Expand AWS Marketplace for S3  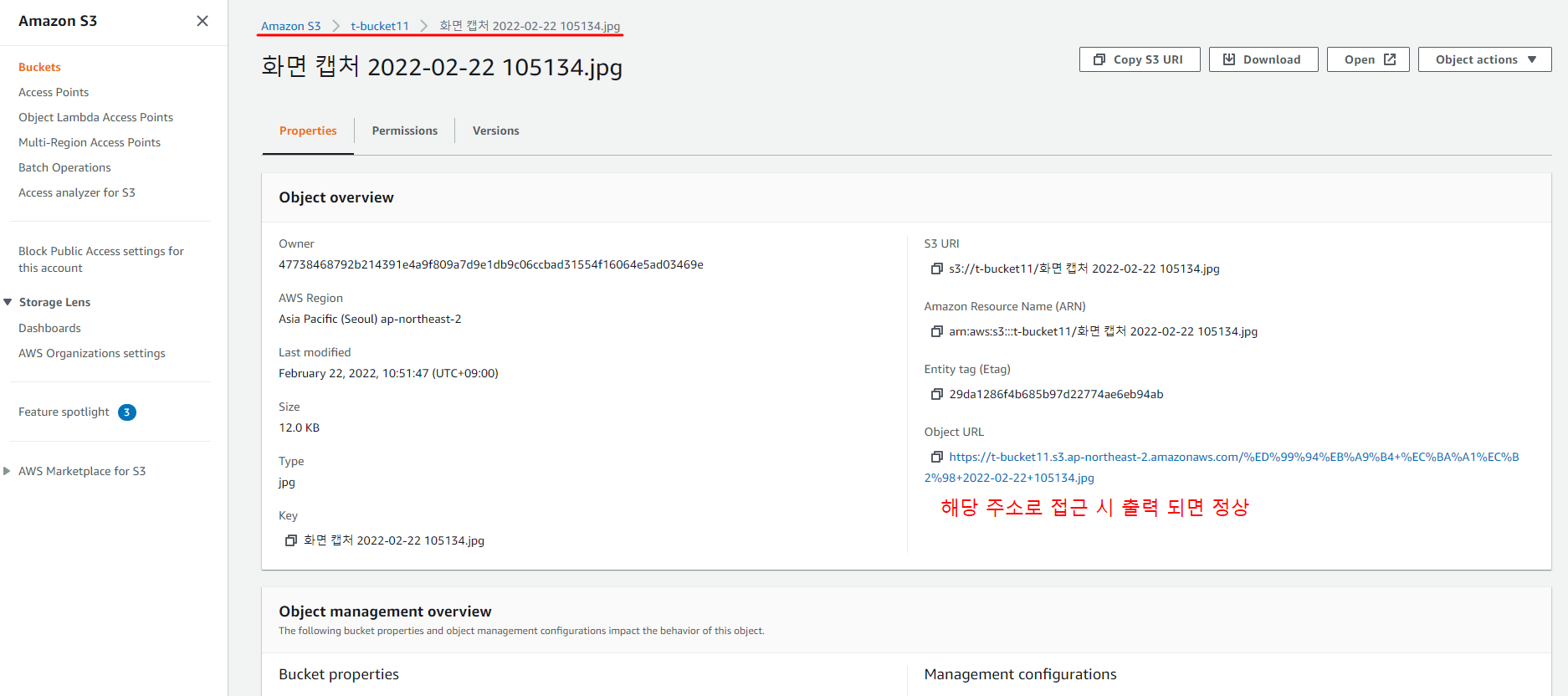click(x=7, y=471)
